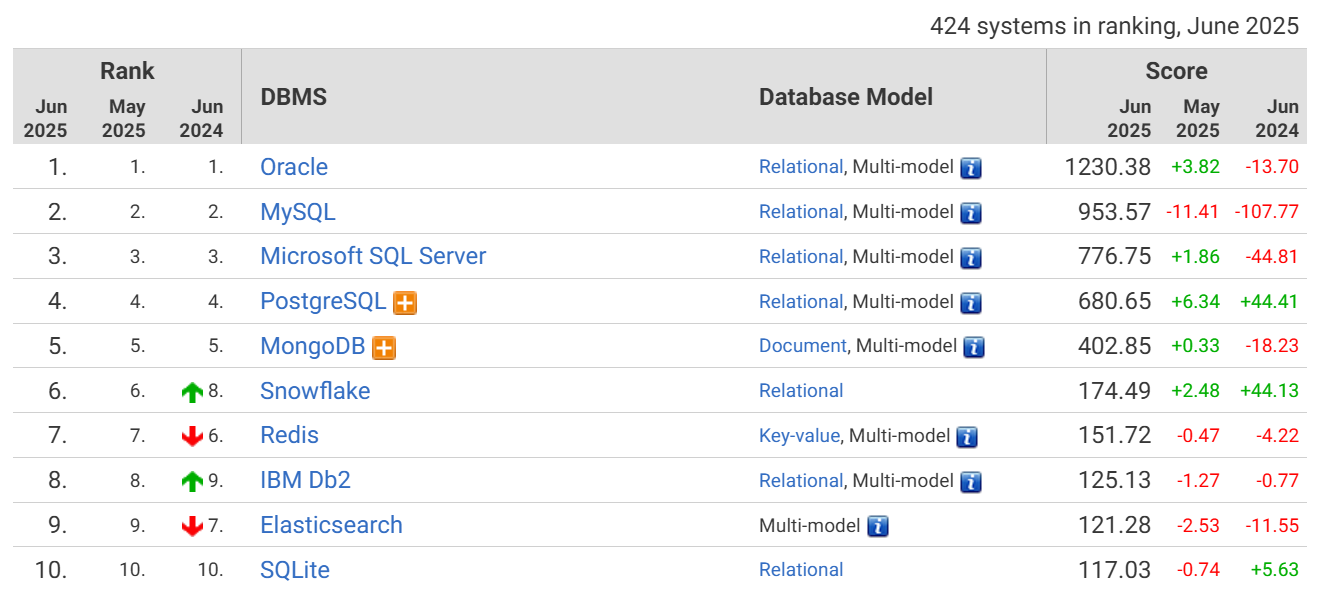Open the Oracle DBMS link

(x=294, y=167)
